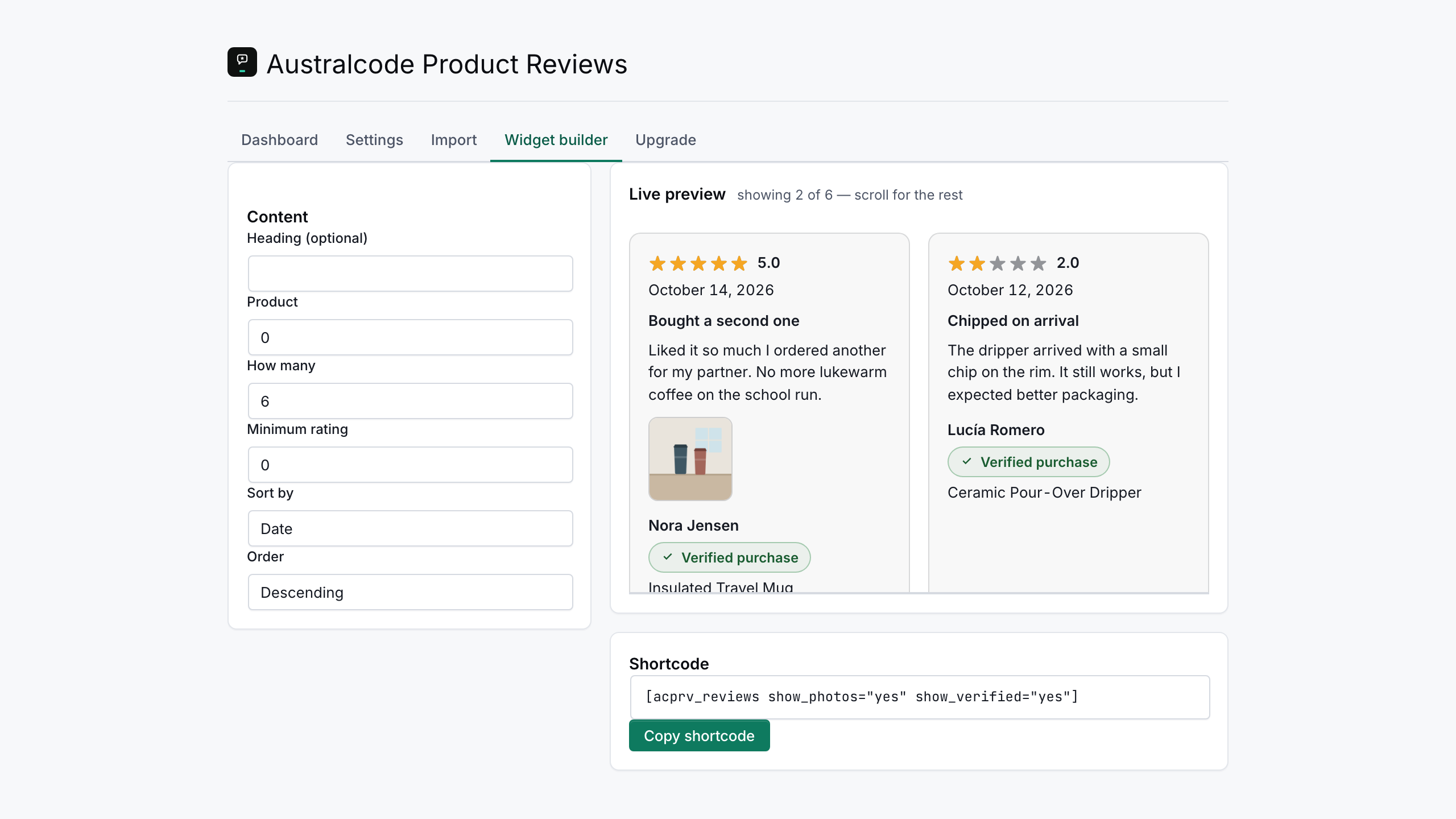Viewport: 1456px width, 819px height.
Task: Click the 'Bought a second one' review title
Action: [x=723, y=321]
